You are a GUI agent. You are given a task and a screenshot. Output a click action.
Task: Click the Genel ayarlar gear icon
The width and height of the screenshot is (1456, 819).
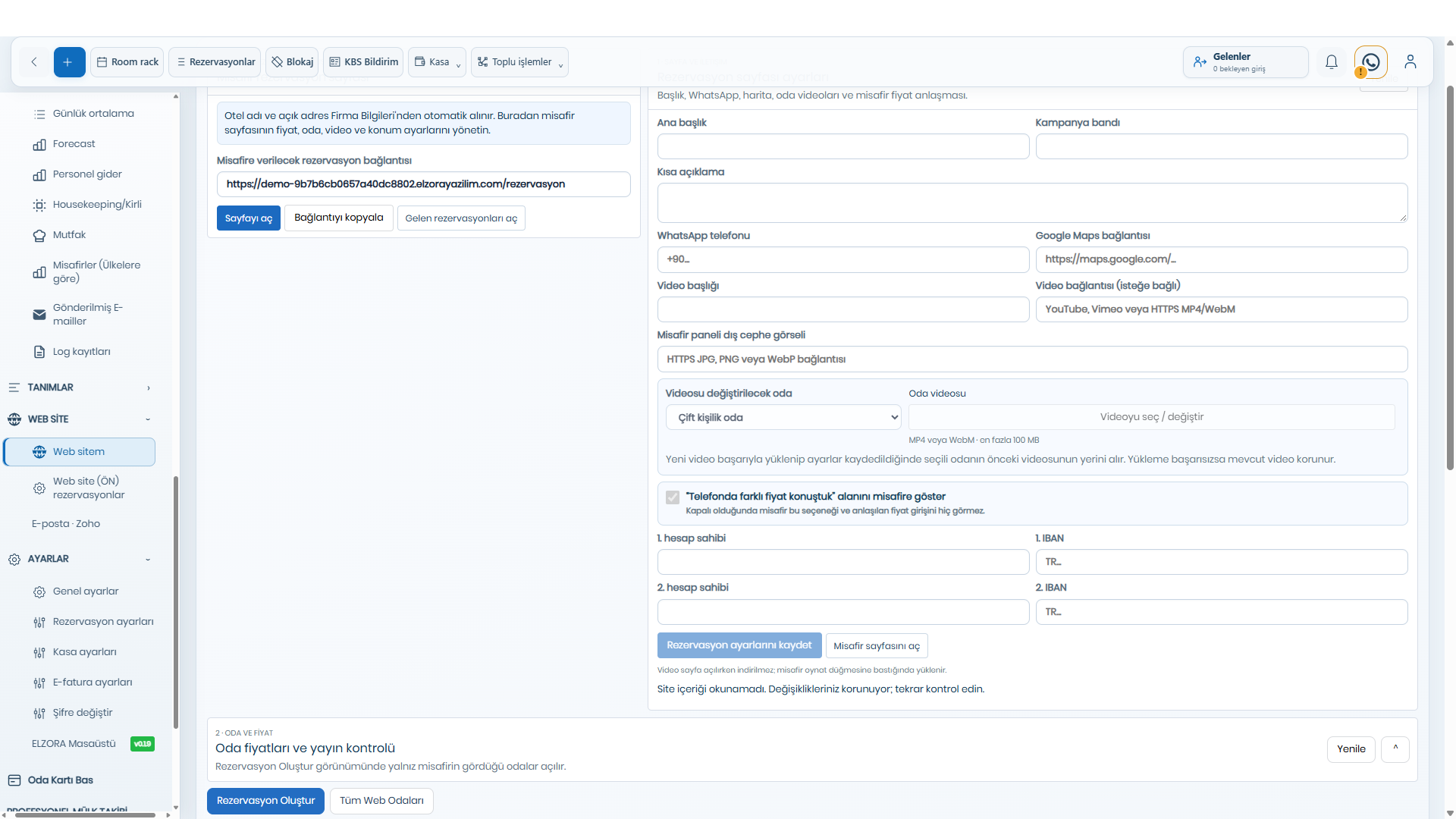click(39, 592)
